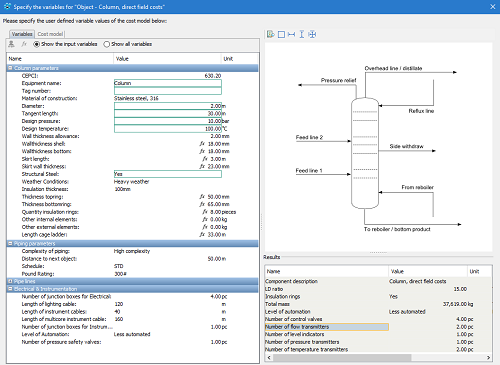Click the results horizontal scrollbar thumb
The width and height of the screenshot is (500, 365).
342,358
